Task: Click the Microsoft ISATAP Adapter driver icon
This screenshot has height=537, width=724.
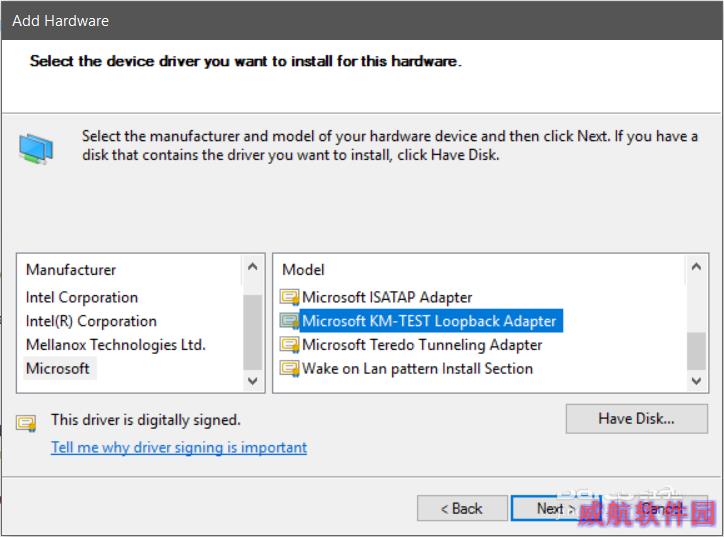Action: (x=290, y=297)
